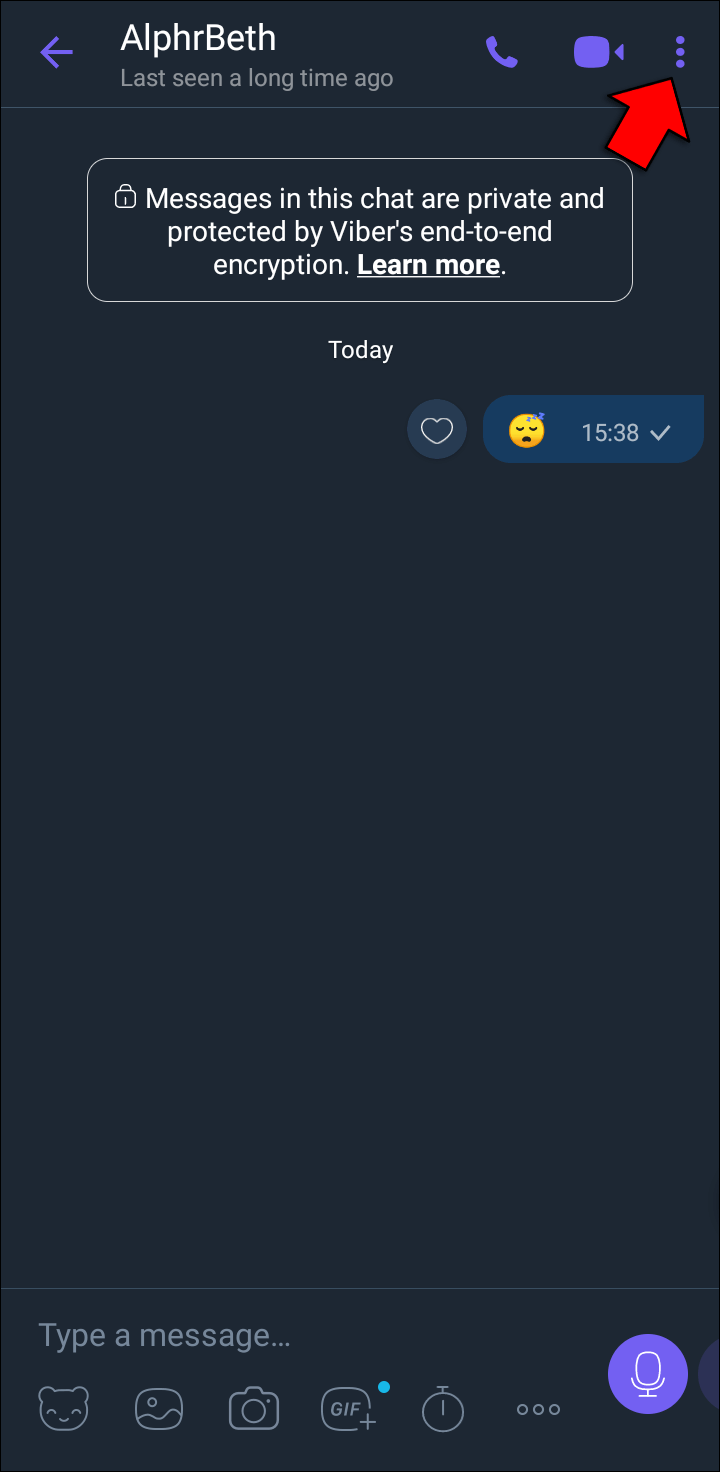
Task: Like the message with the heart icon
Action: pos(437,430)
